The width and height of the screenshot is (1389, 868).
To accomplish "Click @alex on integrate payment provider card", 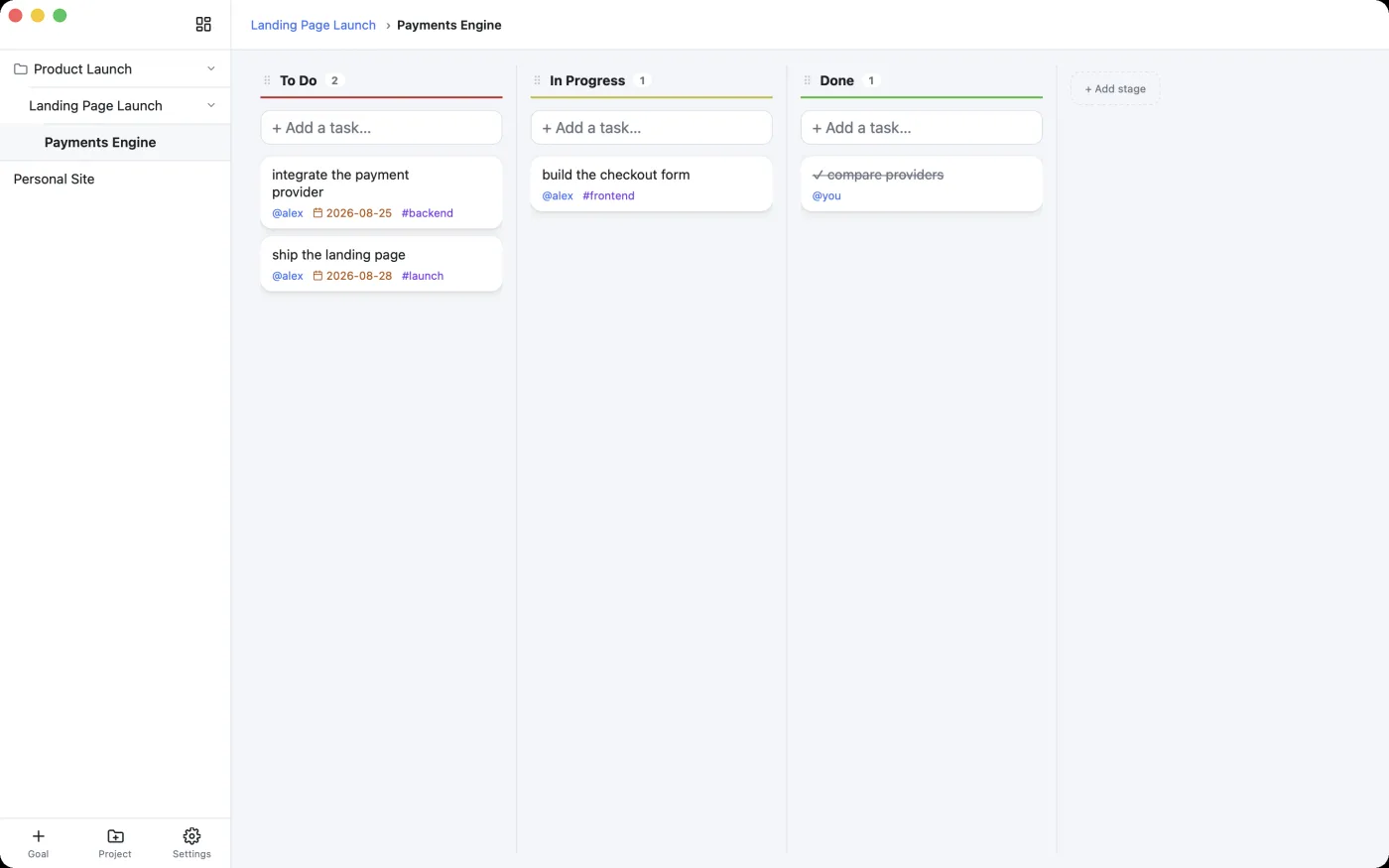I will (288, 213).
